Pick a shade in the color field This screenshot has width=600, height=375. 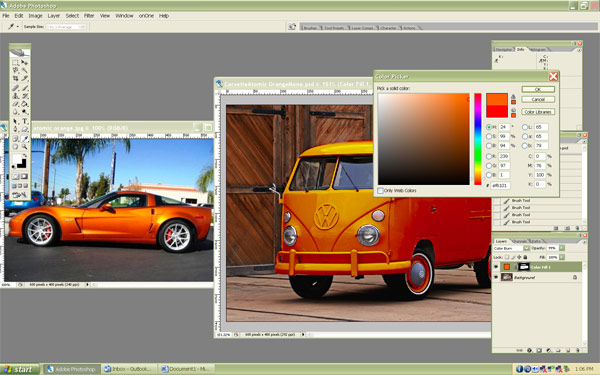point(424,139)
